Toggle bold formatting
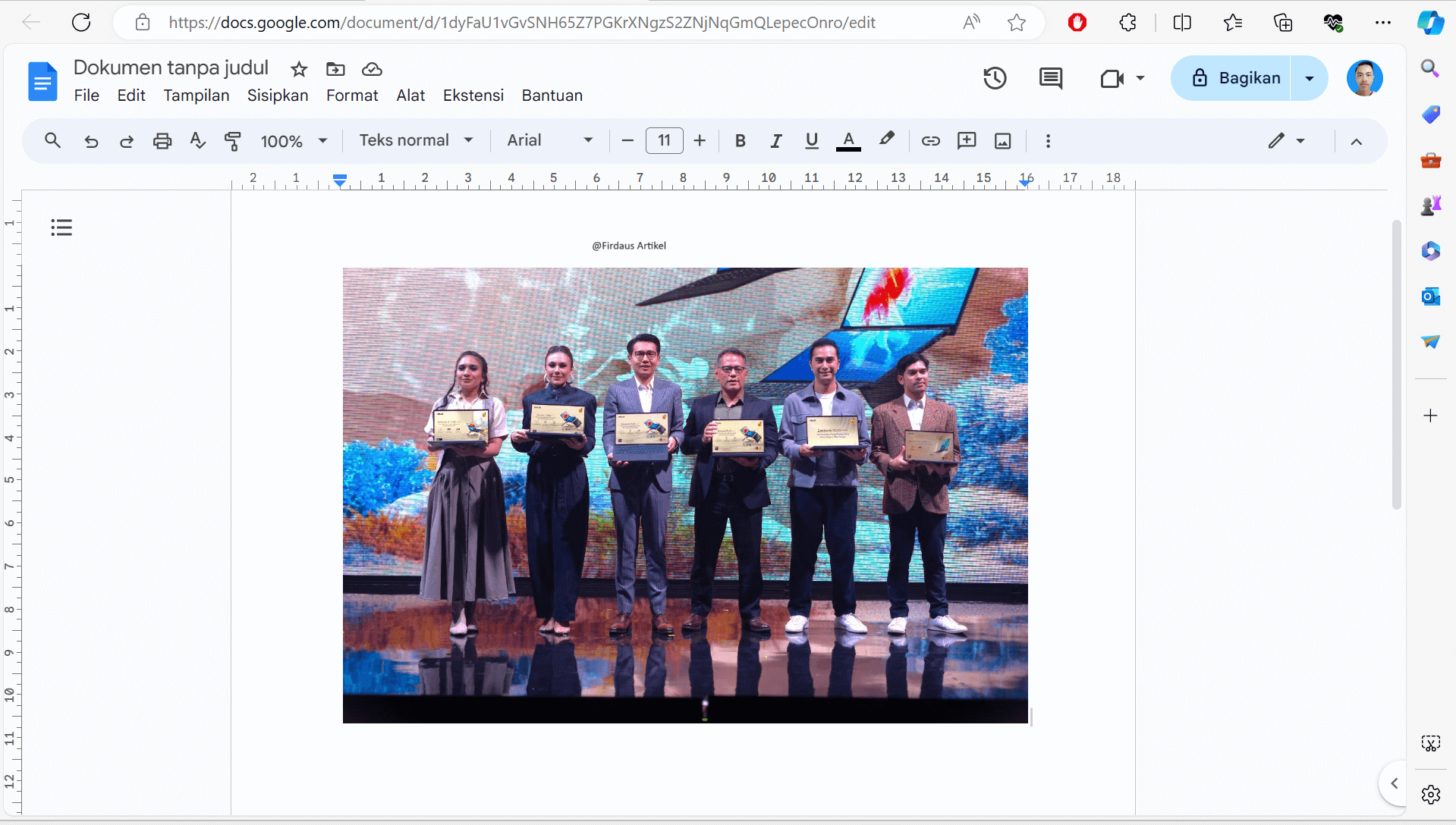This screenshot has width=1456, height=825. pos(740,140)
